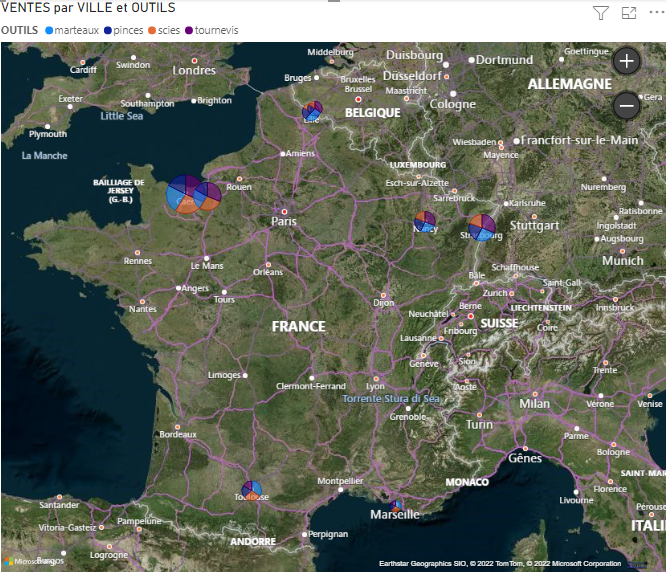The image size is (666, 572).
Task: Click the ANDORRE label
Action: pos(253,542)
